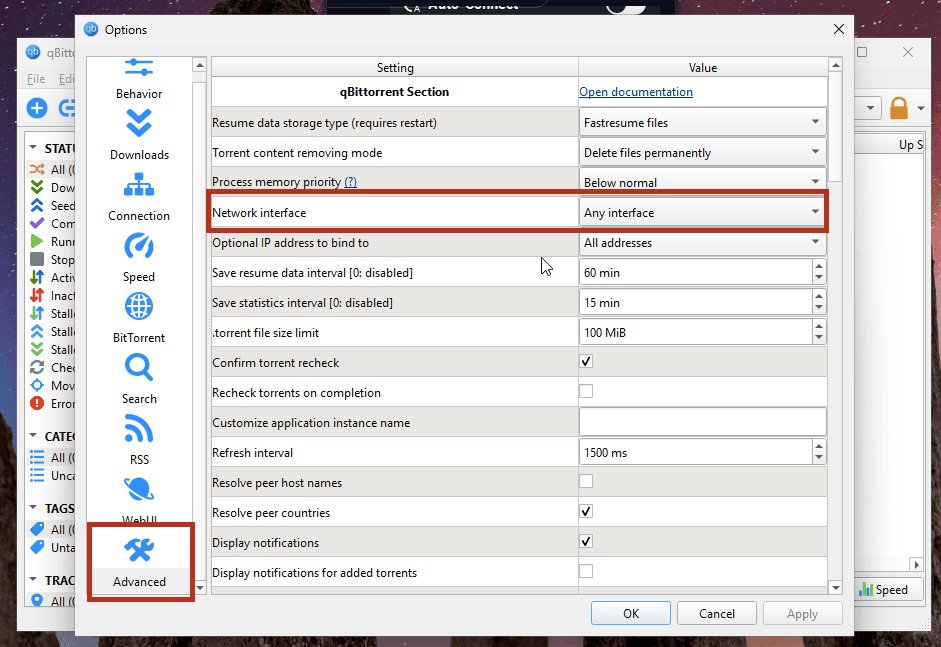Screen dimensions: 941x647
Task: Open the Search settings section
Action: point(139,380)
